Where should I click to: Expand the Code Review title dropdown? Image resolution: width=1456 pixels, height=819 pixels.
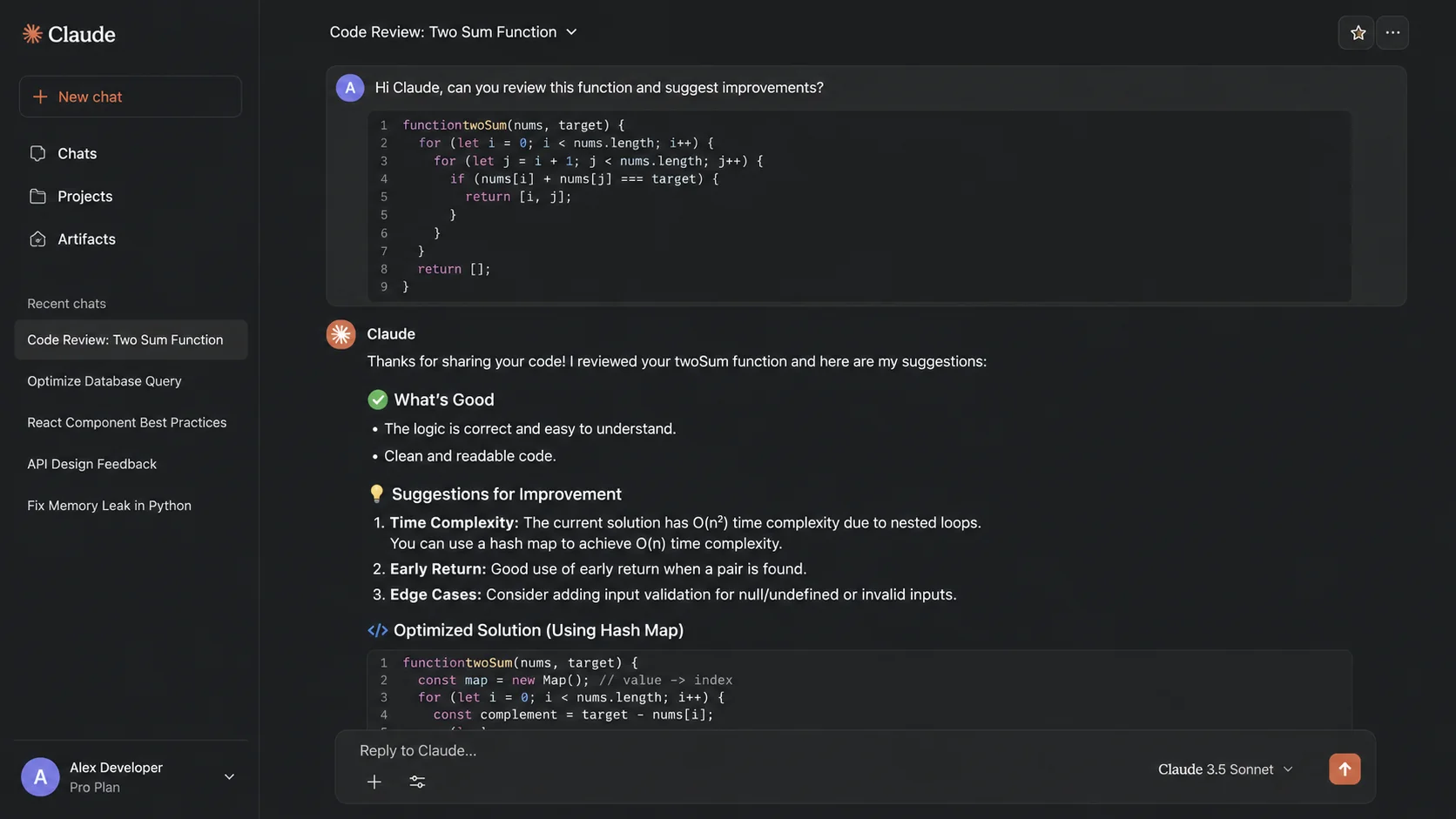point(571,32)
